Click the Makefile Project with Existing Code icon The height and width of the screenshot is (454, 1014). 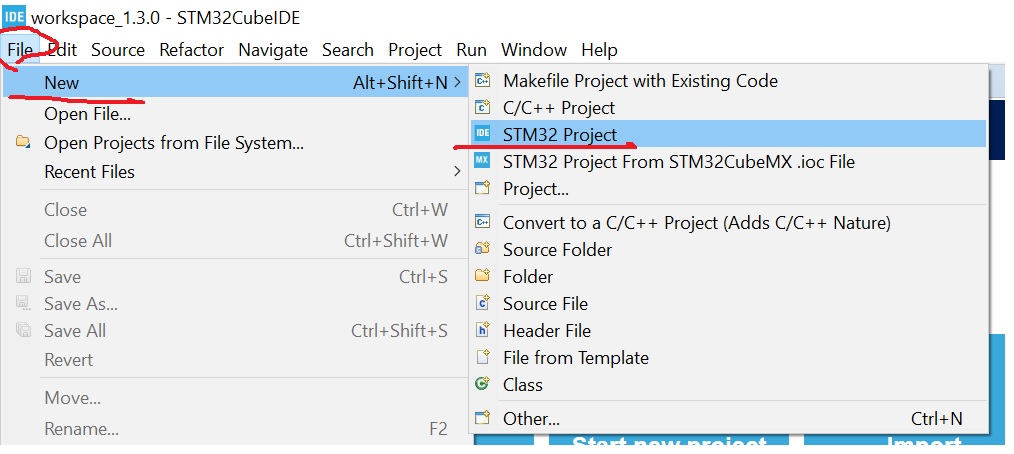[483, 80]
